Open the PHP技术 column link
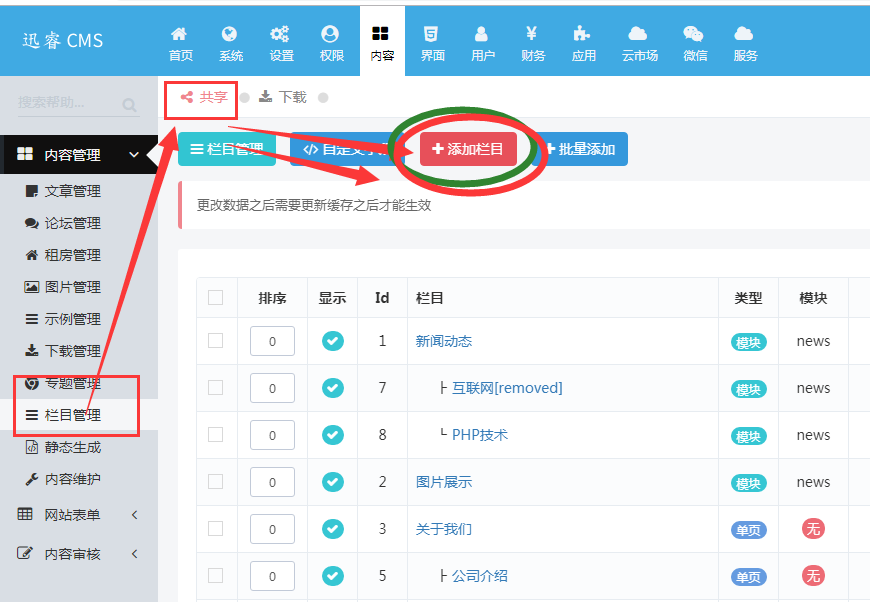The image size is (870, 602). point(480,435)
